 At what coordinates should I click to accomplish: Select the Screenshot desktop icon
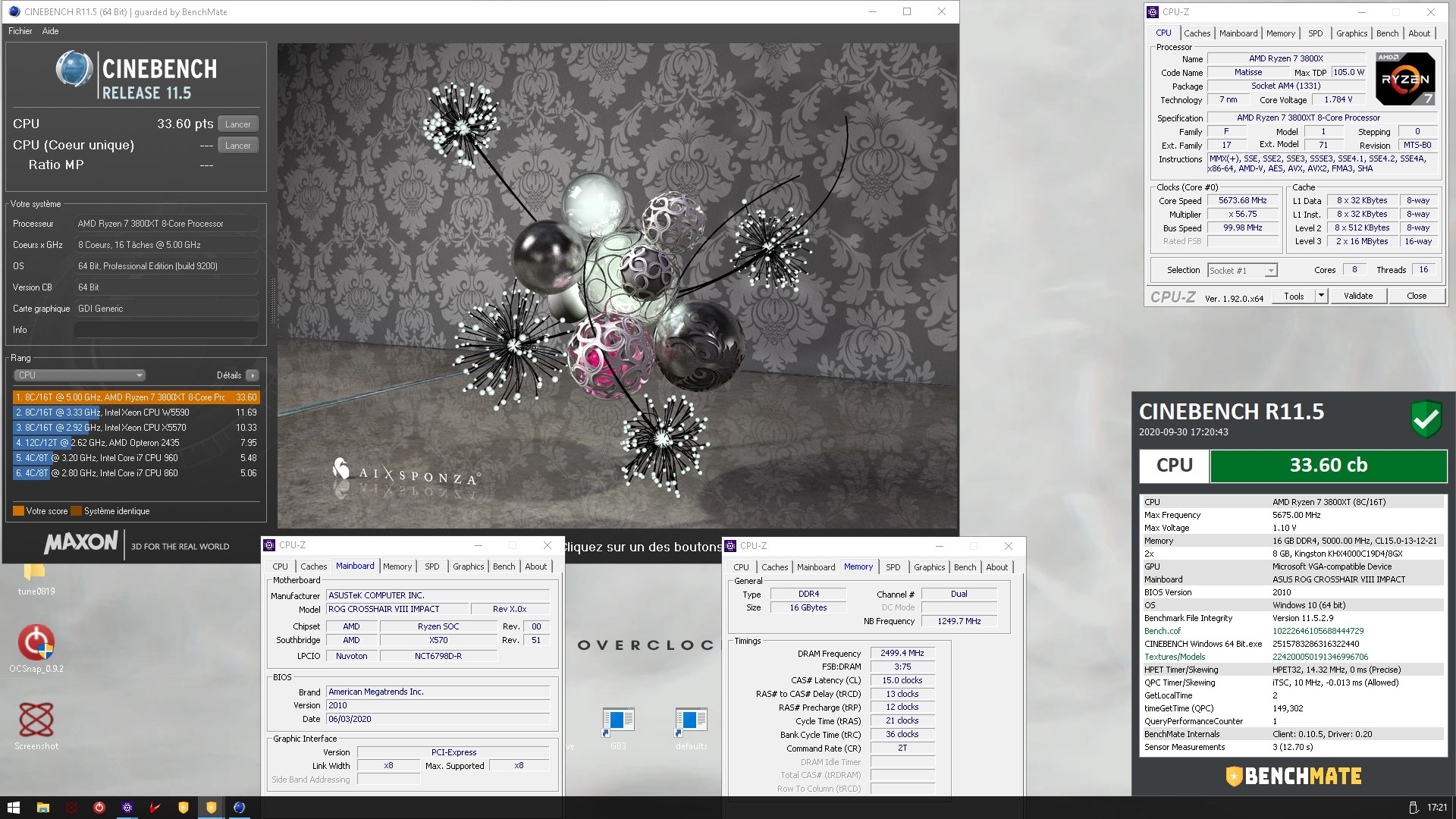pyautogui.click(x=36, y=726)
